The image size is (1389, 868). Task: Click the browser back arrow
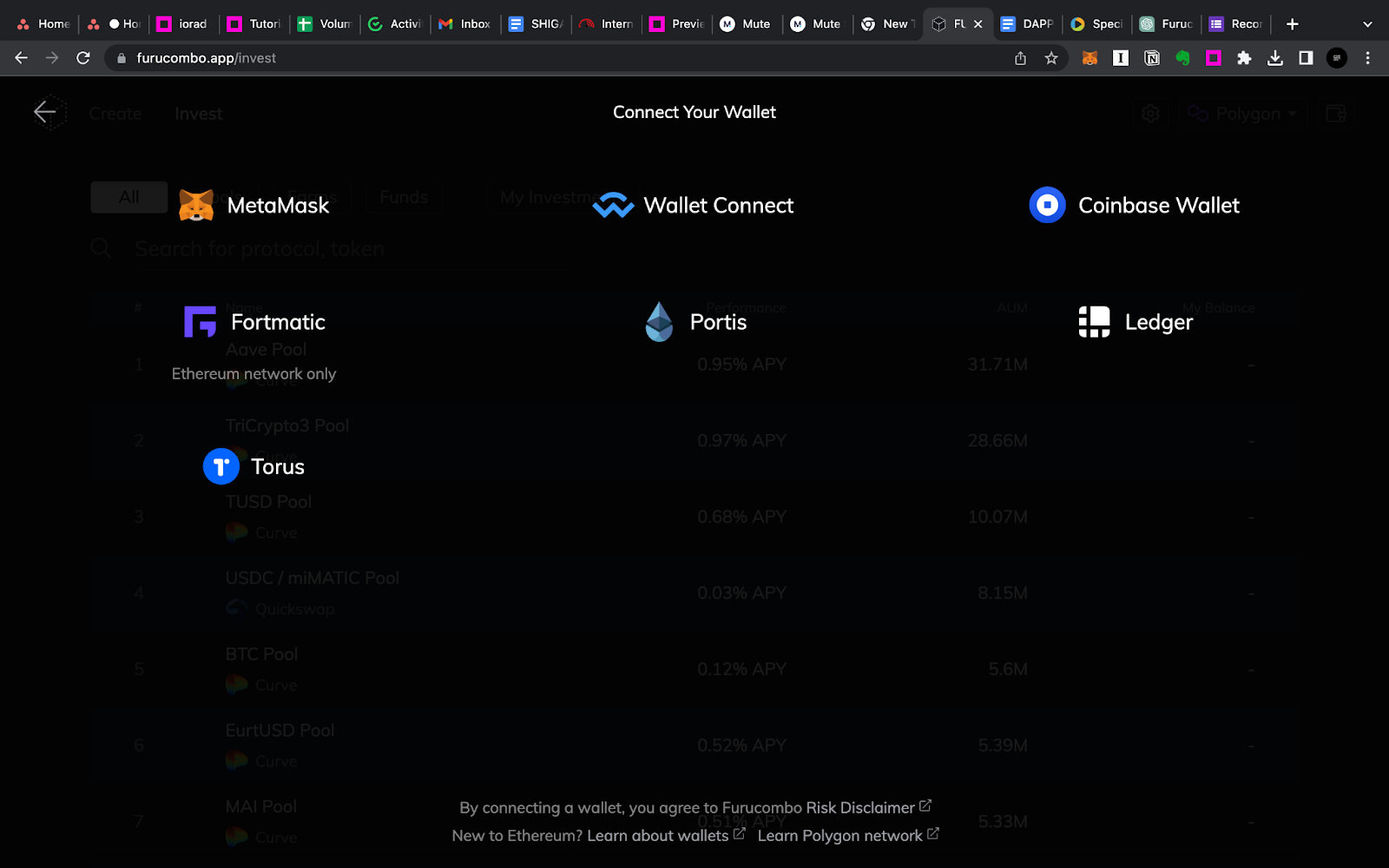(22, 58)
